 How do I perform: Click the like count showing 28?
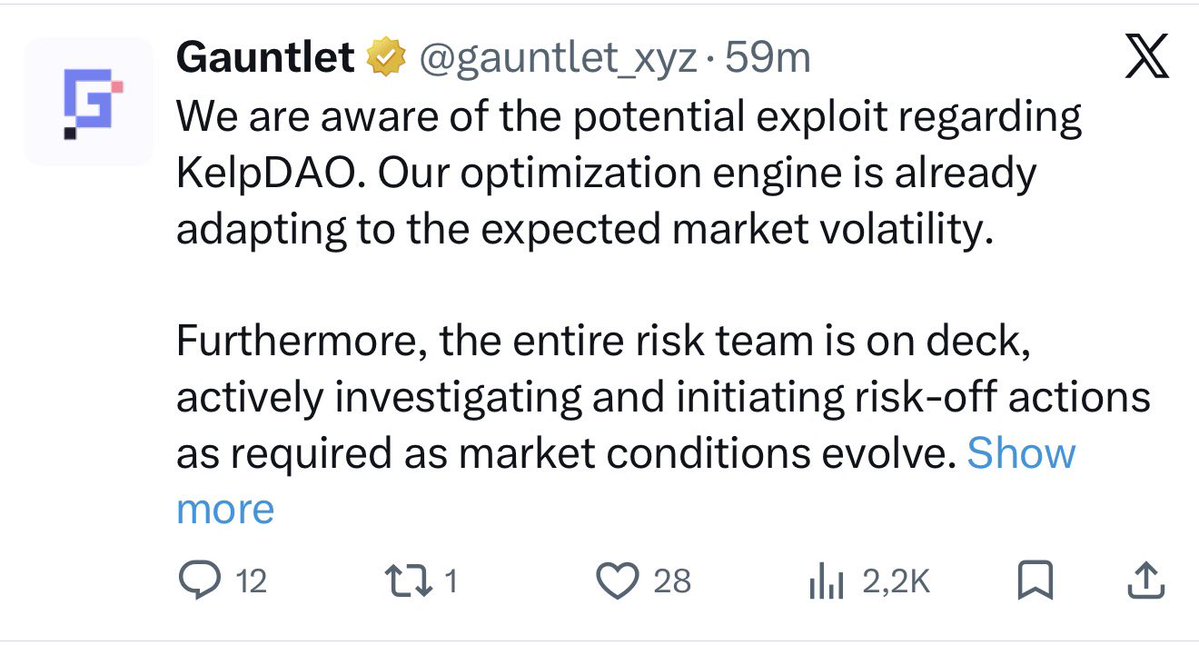coord(672,581)
